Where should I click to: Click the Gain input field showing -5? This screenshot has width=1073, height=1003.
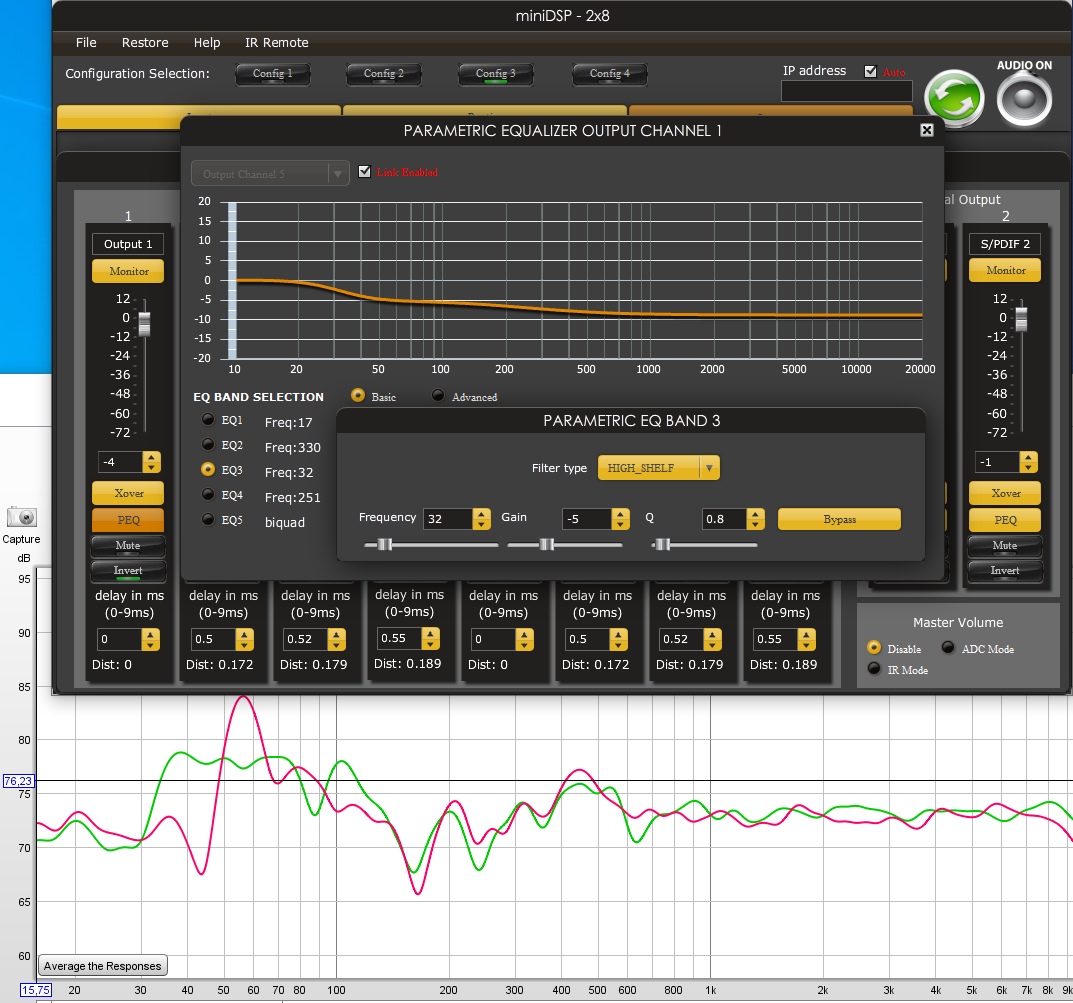click(x=586, y=519)
